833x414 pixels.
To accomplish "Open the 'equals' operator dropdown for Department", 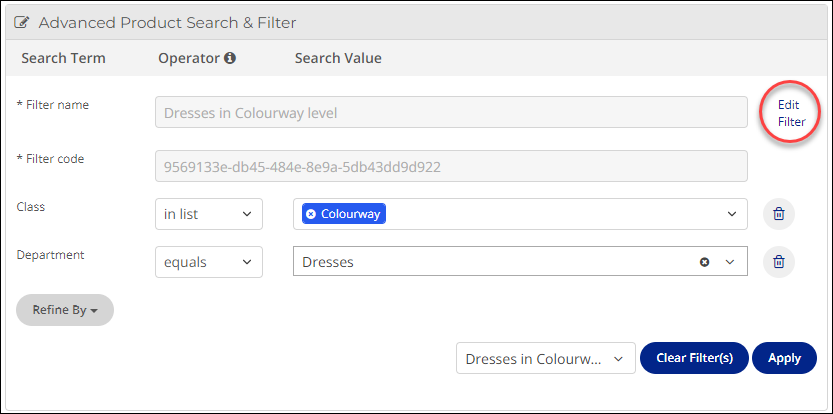I will coord(209,261).
